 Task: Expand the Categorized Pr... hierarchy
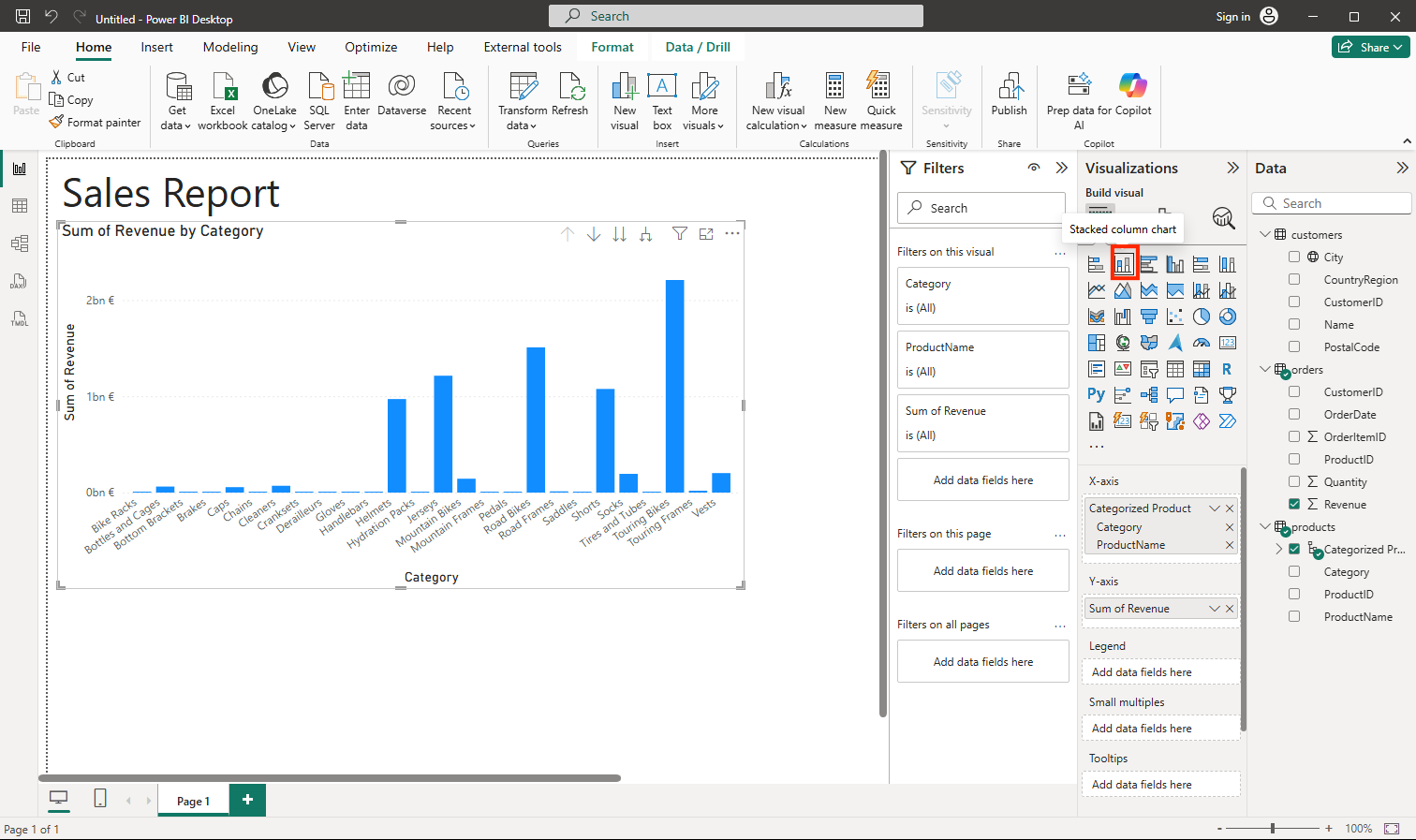pyautogui.click(x=1279, y=549)
